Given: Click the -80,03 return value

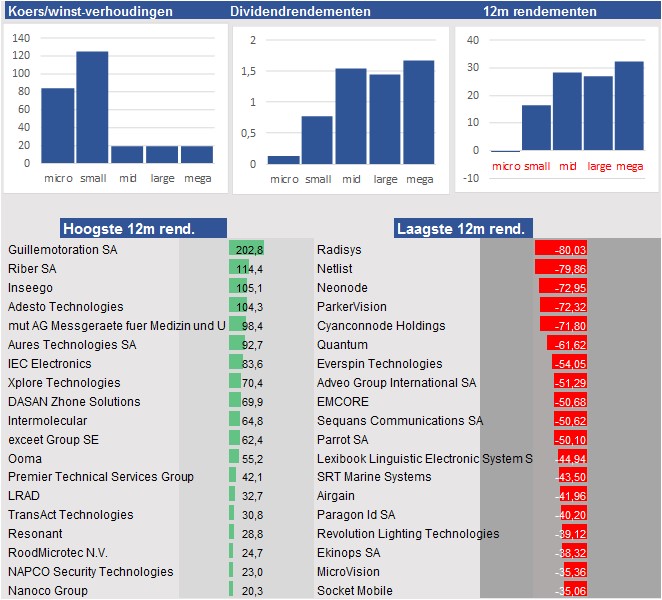Looking at the screenshot, I should 570,250.
